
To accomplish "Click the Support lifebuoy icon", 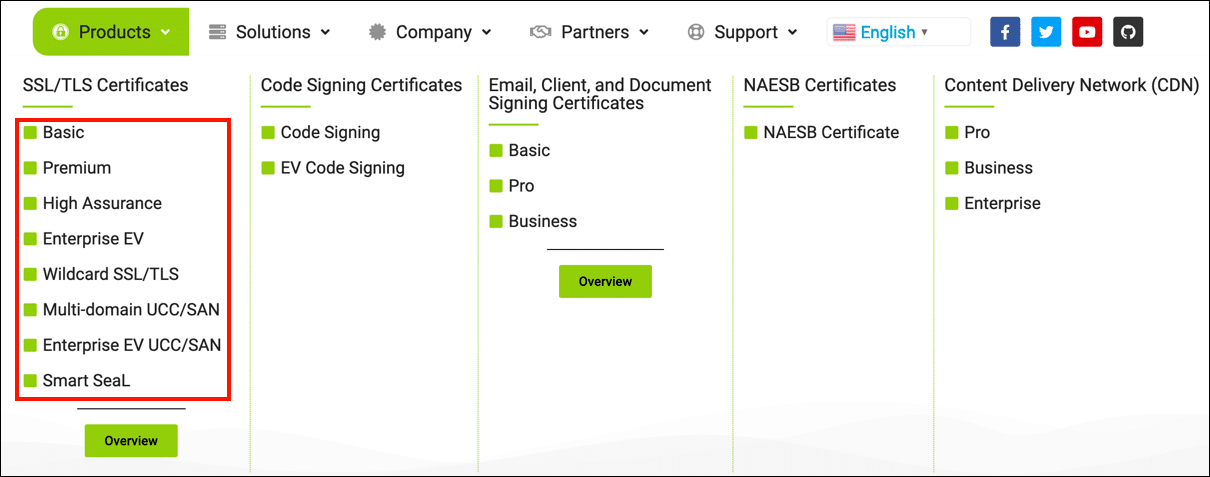I will click(696, 32).
